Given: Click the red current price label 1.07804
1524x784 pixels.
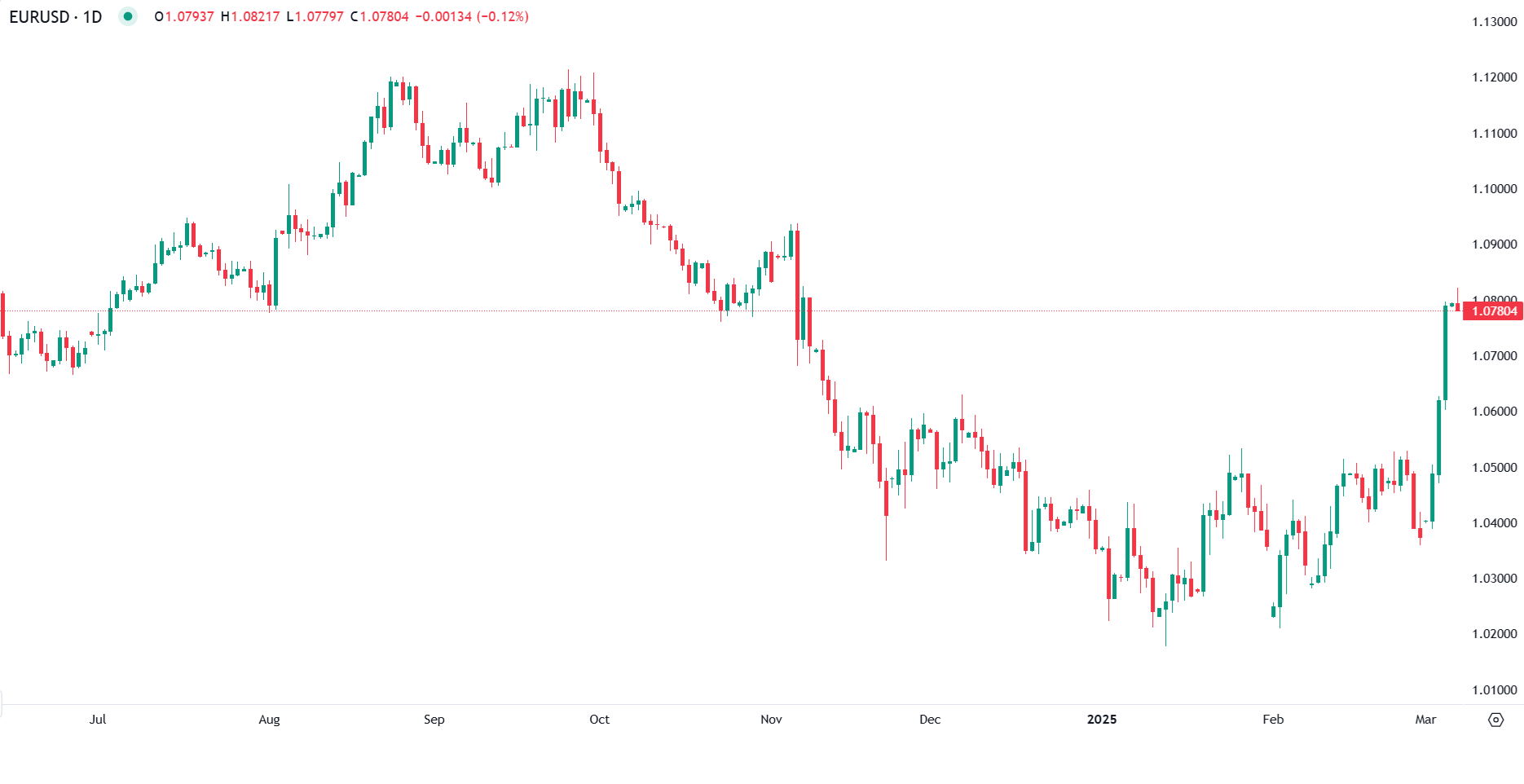Looking at the screenshot, I should pos(1493,311).
